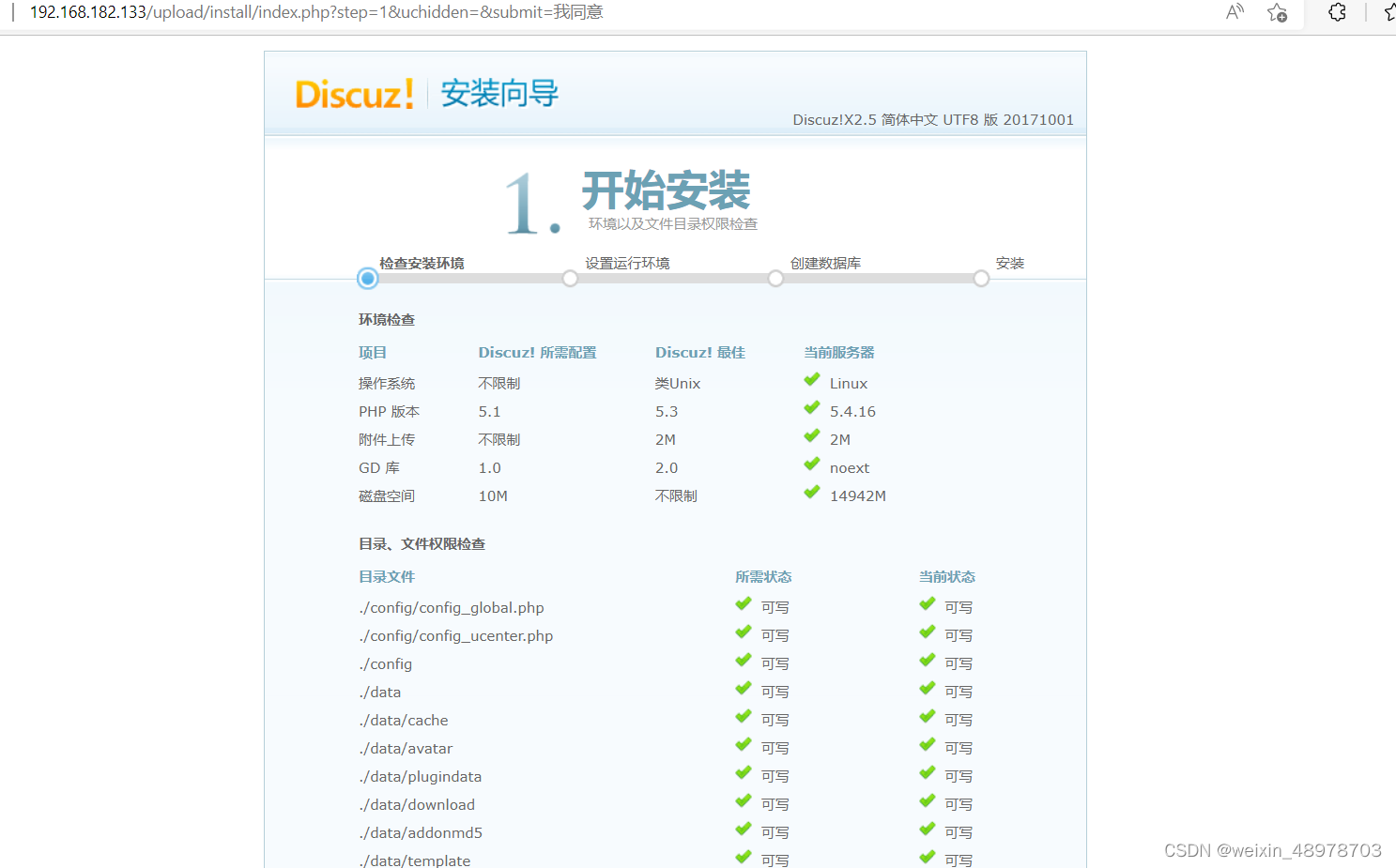Image resolution: width=1396 pixels, height=868 pixels.
Task: Click current-status check for ./data row
Action: tap(928, 689)
